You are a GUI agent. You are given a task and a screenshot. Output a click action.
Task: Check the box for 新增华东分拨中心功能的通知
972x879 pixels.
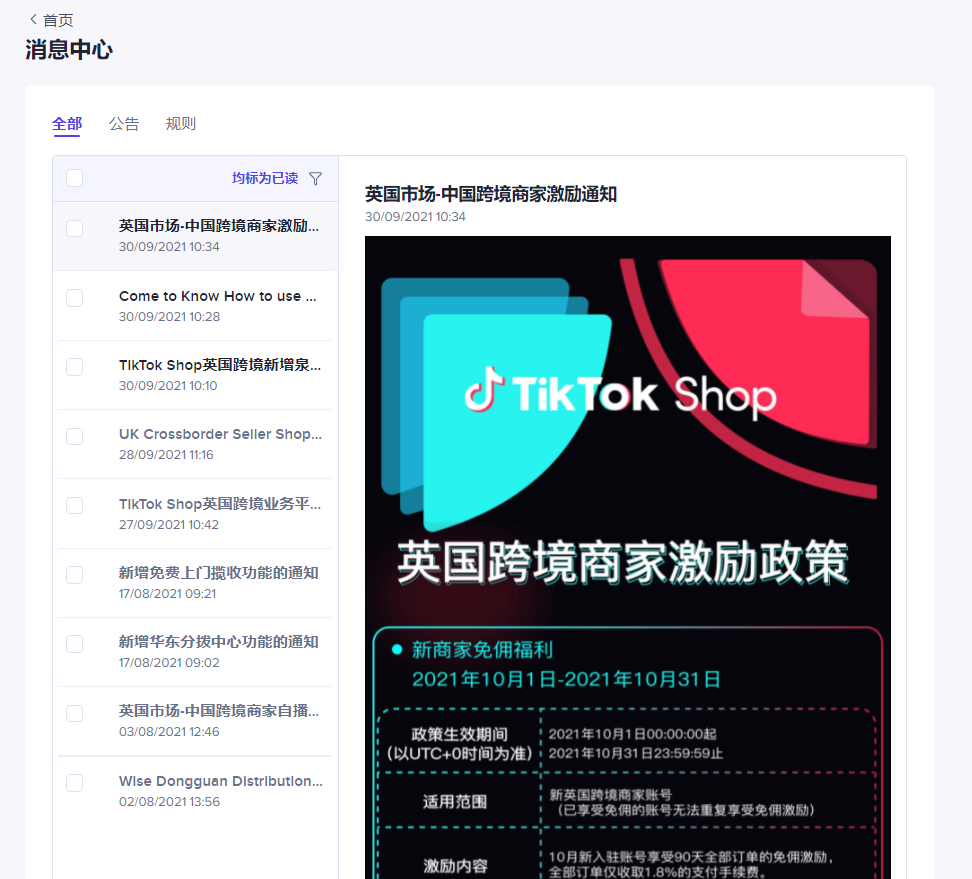click(74, 644)
